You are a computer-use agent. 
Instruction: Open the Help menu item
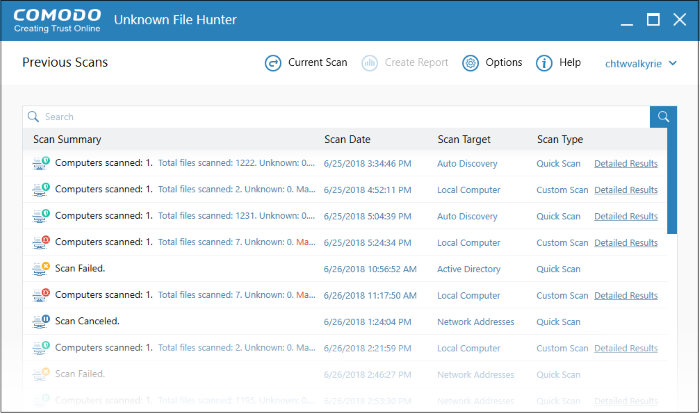tap(570, 63)
